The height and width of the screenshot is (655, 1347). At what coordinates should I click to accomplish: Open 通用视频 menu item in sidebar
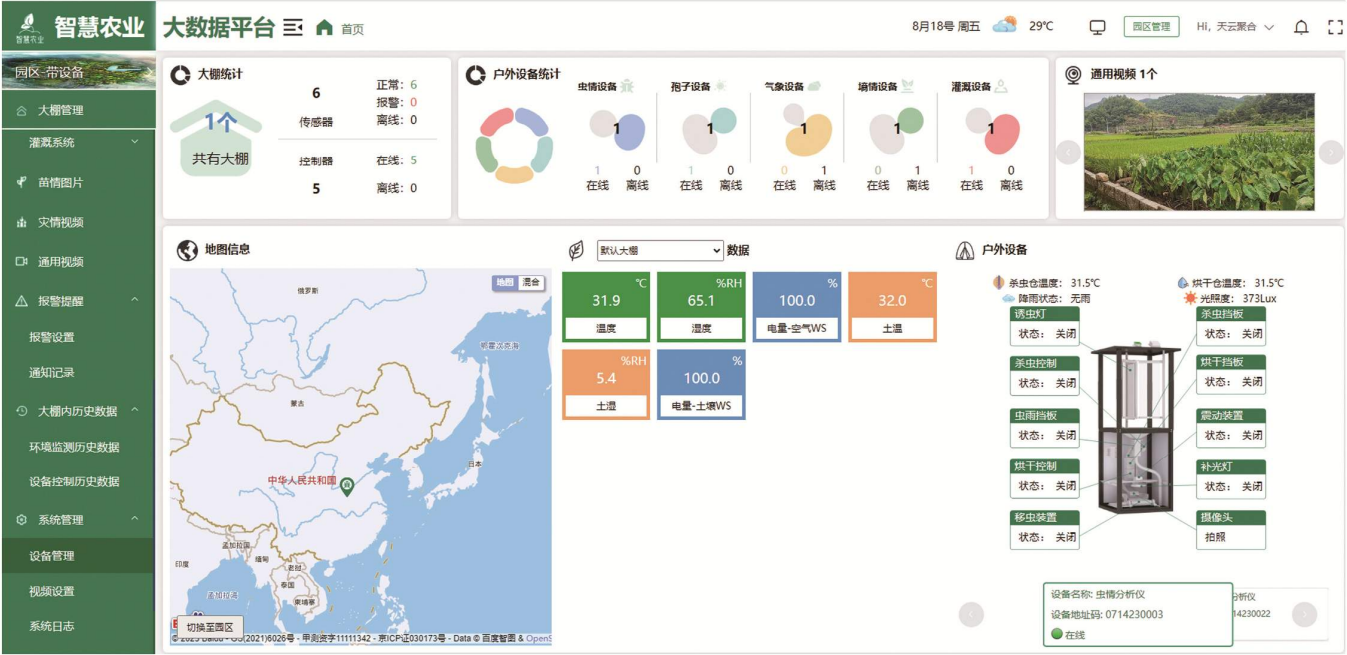78,261
